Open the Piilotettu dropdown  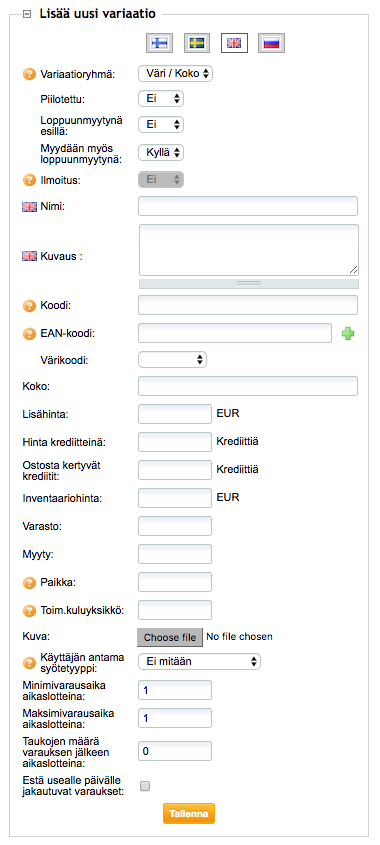pyautogui.click(x=161, y=99)
